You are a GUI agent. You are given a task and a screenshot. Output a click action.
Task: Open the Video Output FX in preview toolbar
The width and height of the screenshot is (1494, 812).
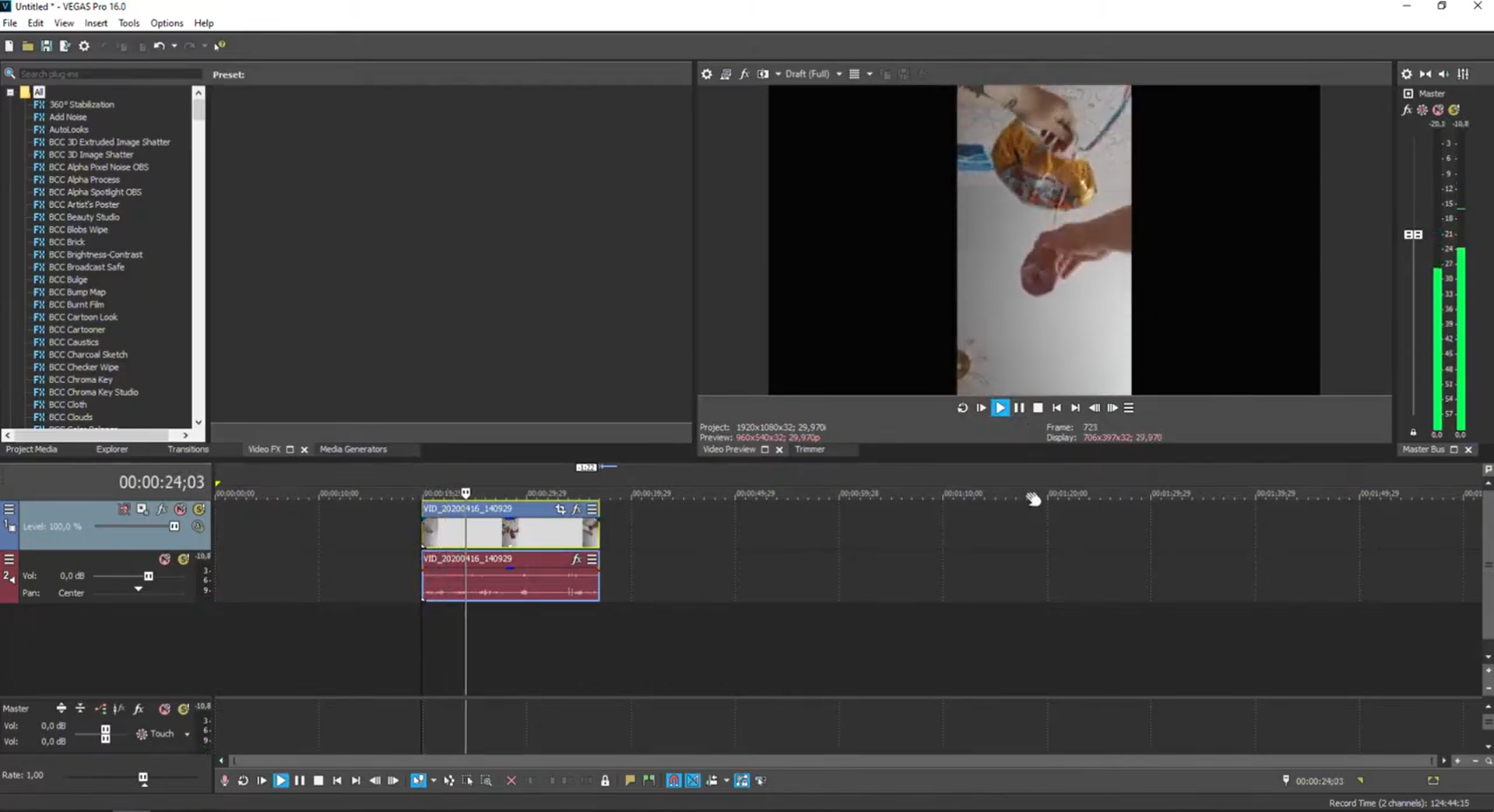coord(743,74)
